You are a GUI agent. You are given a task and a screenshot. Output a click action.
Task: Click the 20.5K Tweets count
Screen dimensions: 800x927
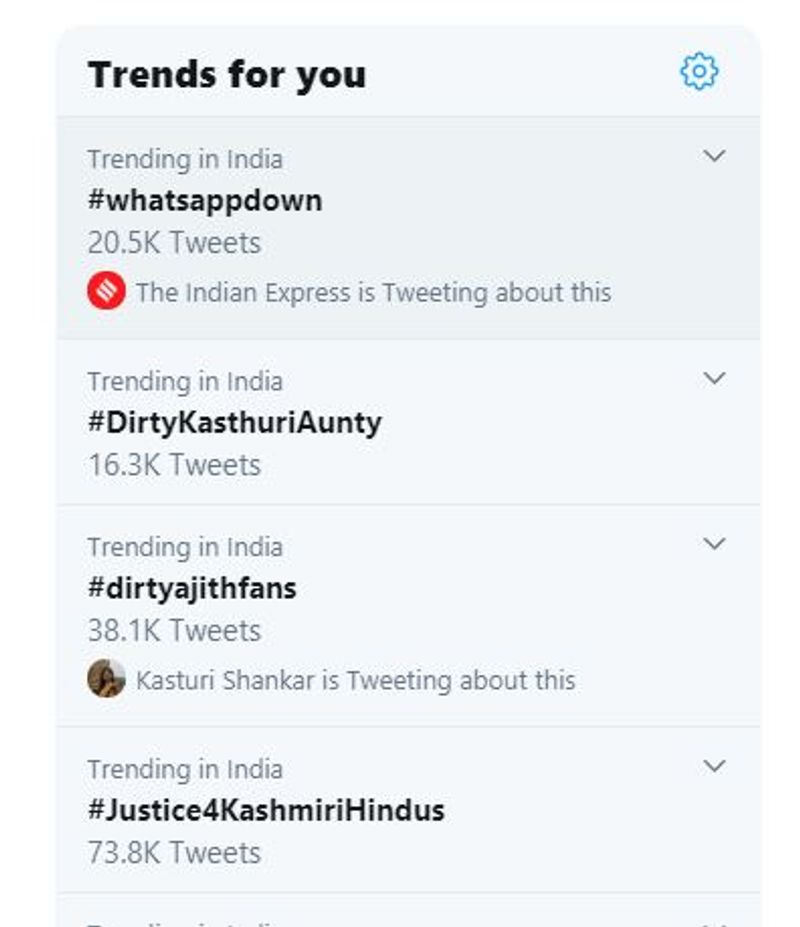(x=174, y=243)
